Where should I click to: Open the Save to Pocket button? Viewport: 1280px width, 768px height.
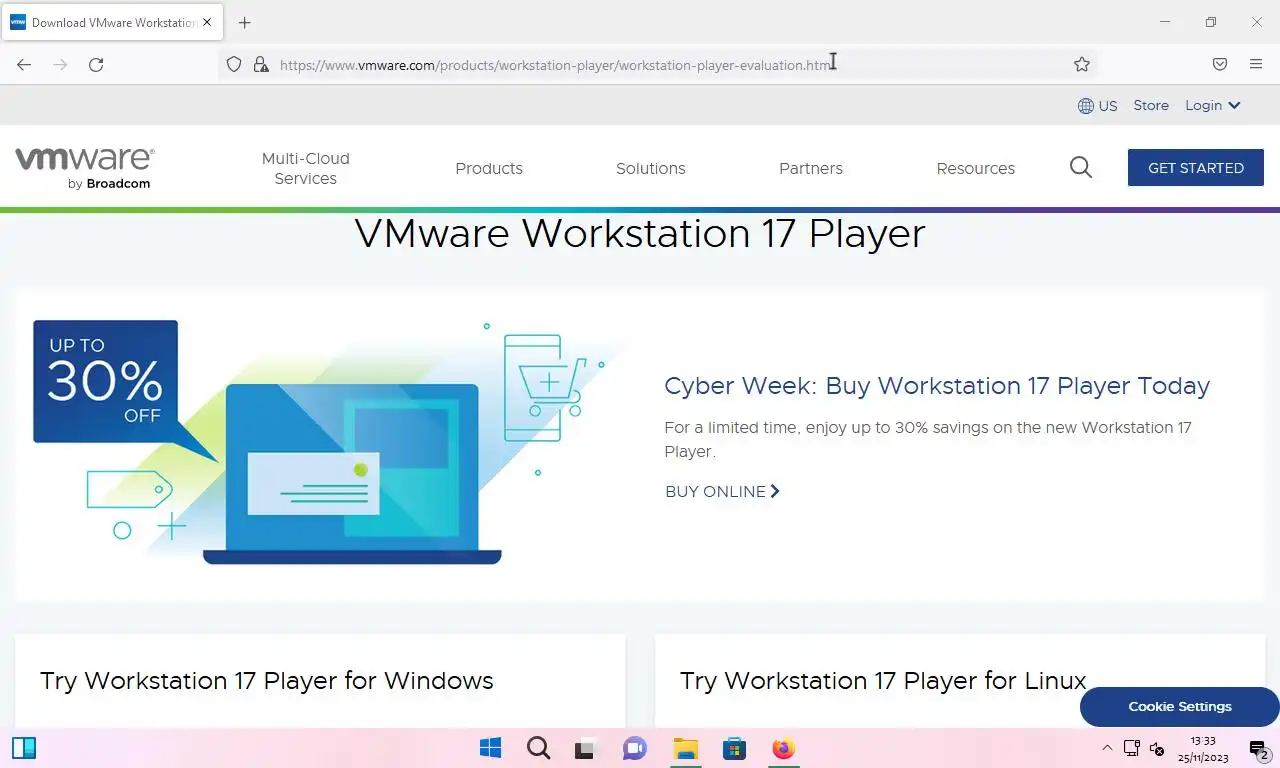[1220, 64]
